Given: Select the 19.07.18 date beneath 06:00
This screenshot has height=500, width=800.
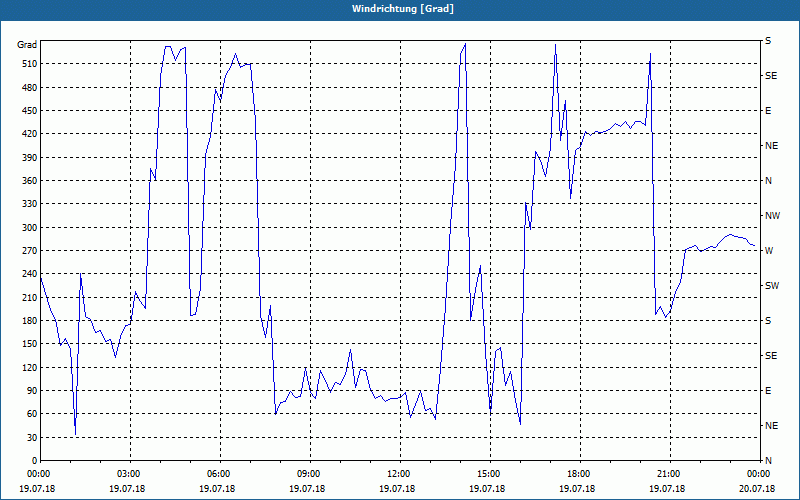Looking at the screenshot, I should click(217, 489).
